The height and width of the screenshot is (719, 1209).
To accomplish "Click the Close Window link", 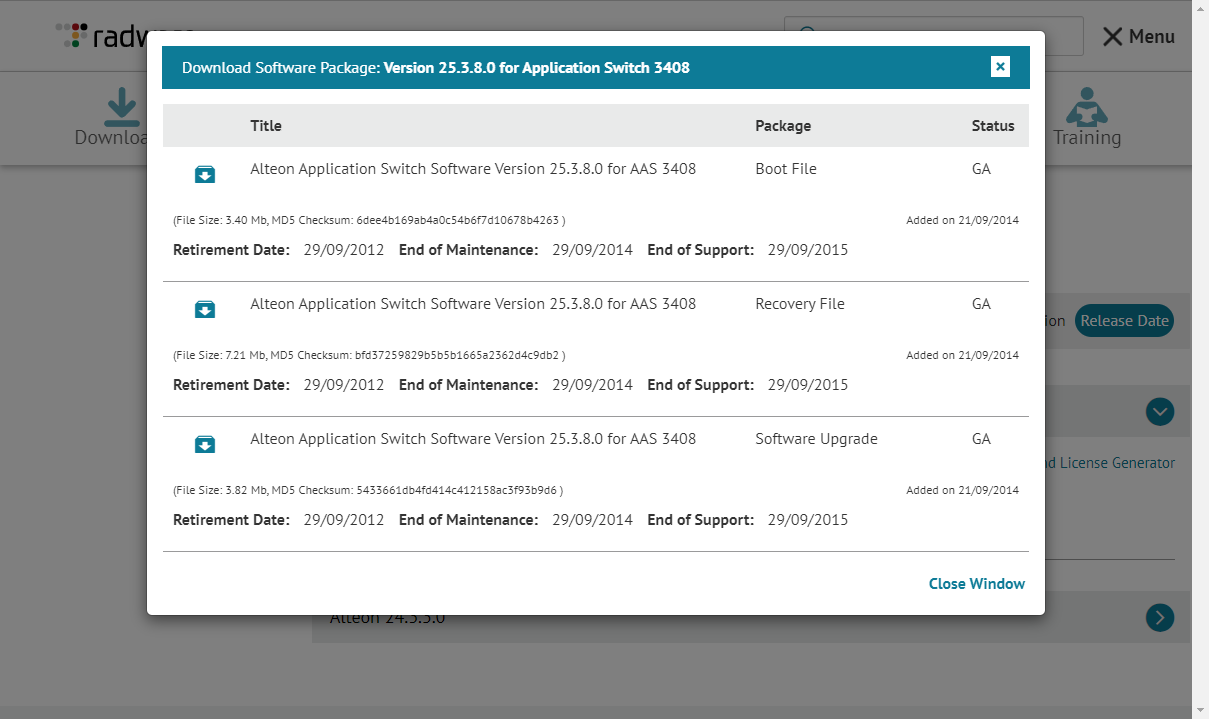I will click(x=977, y=584).
